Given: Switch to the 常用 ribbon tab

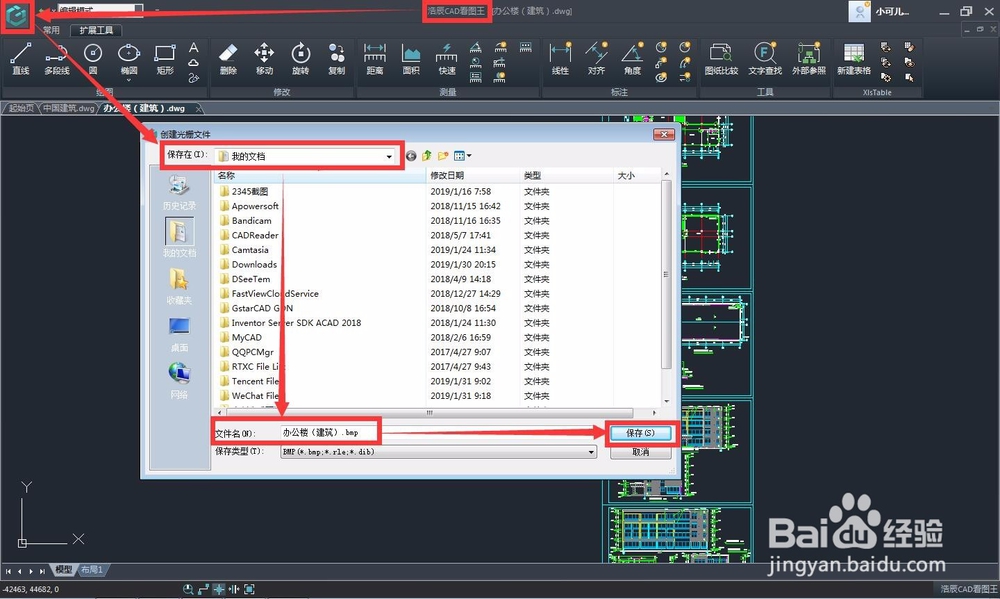Looking at the screenshot, I should (x=51, y=30).
